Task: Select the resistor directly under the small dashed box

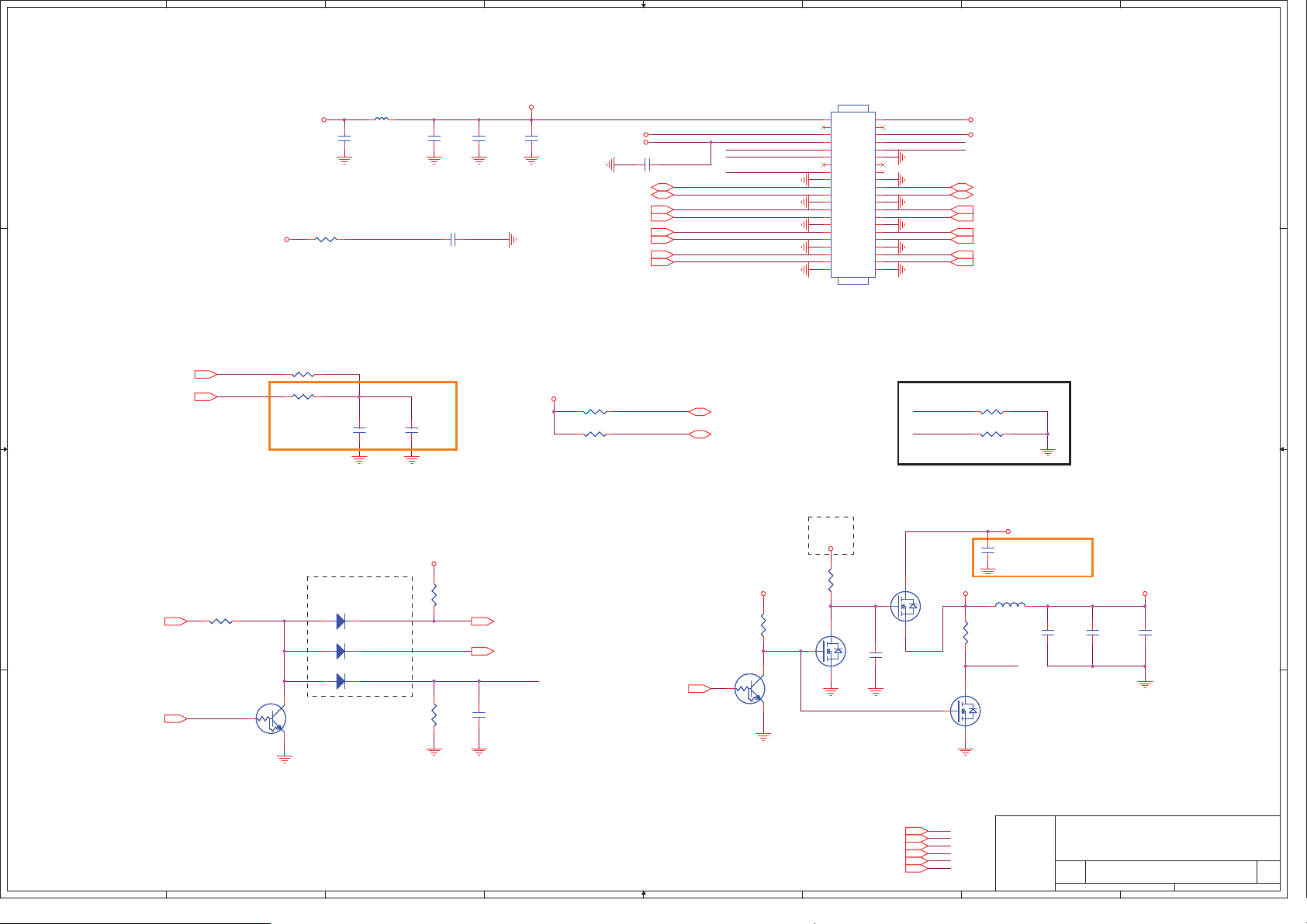Action: (x=831, y=580)
